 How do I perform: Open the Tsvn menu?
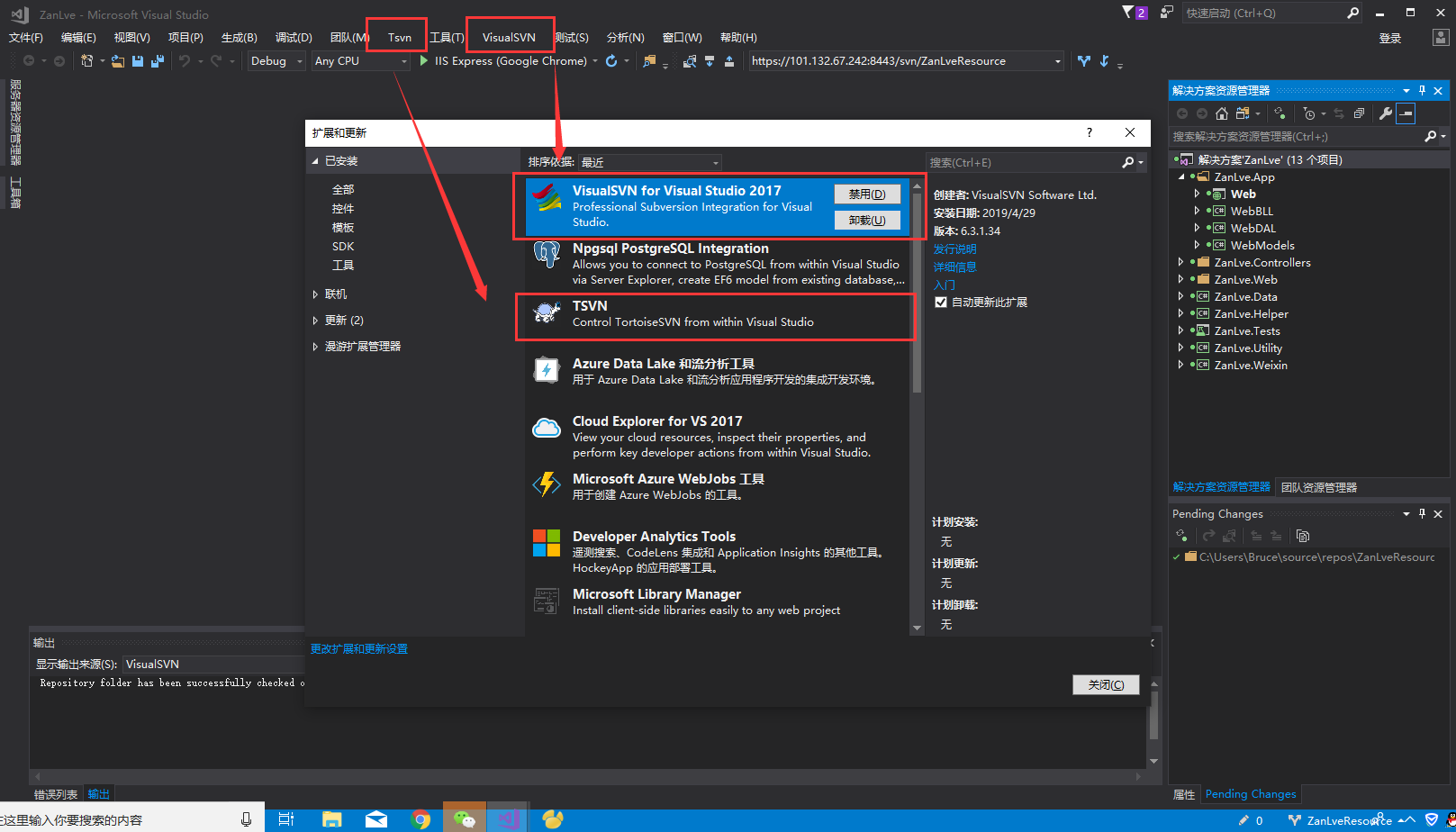click(x=399, y=37)
